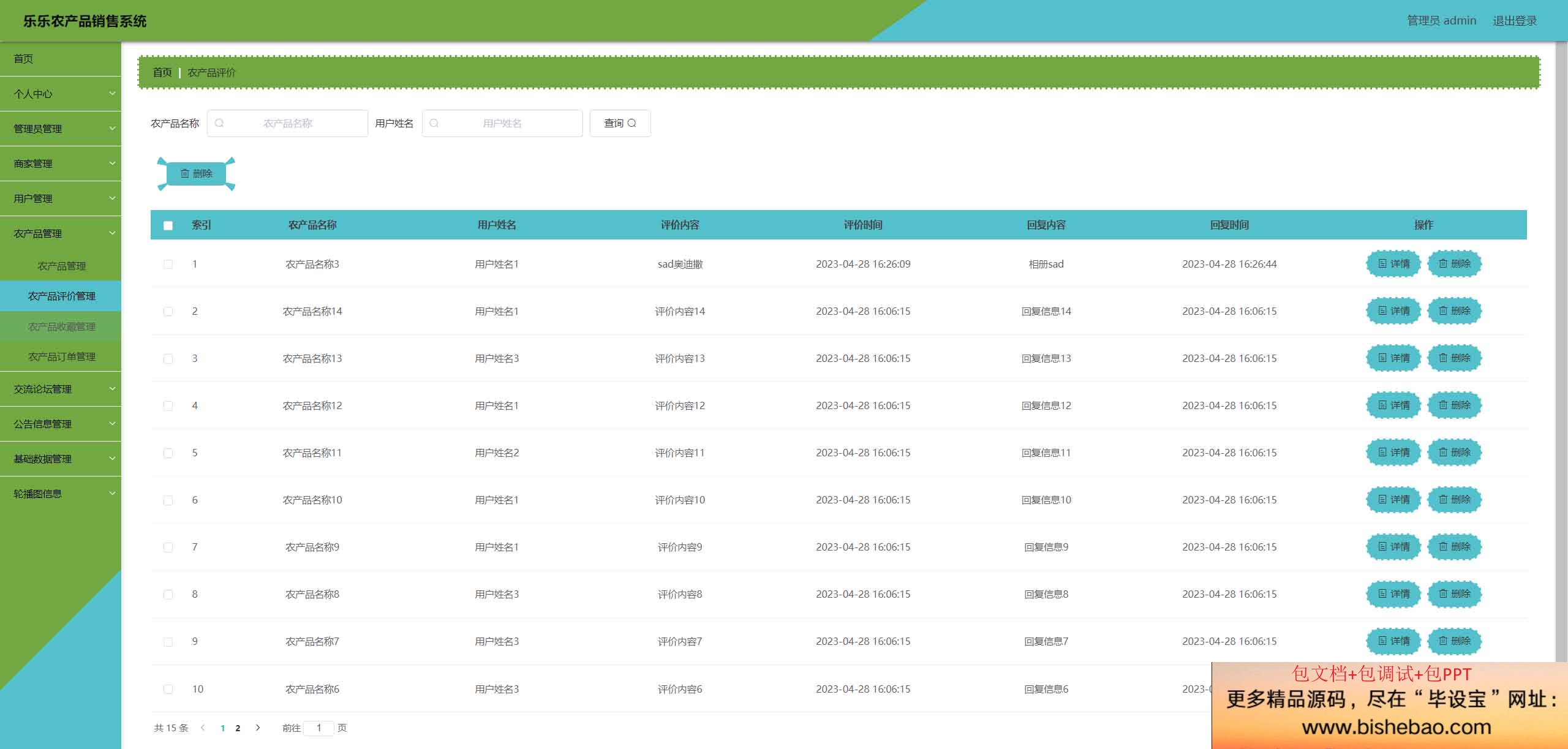Select 农产品管理 submenu item

(x=61, y=266)
